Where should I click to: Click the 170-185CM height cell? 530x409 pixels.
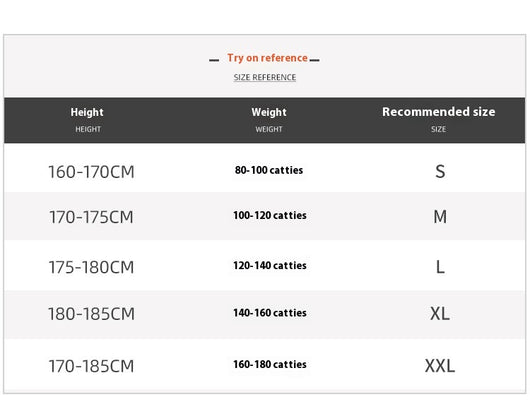click(x=91, y=366)
